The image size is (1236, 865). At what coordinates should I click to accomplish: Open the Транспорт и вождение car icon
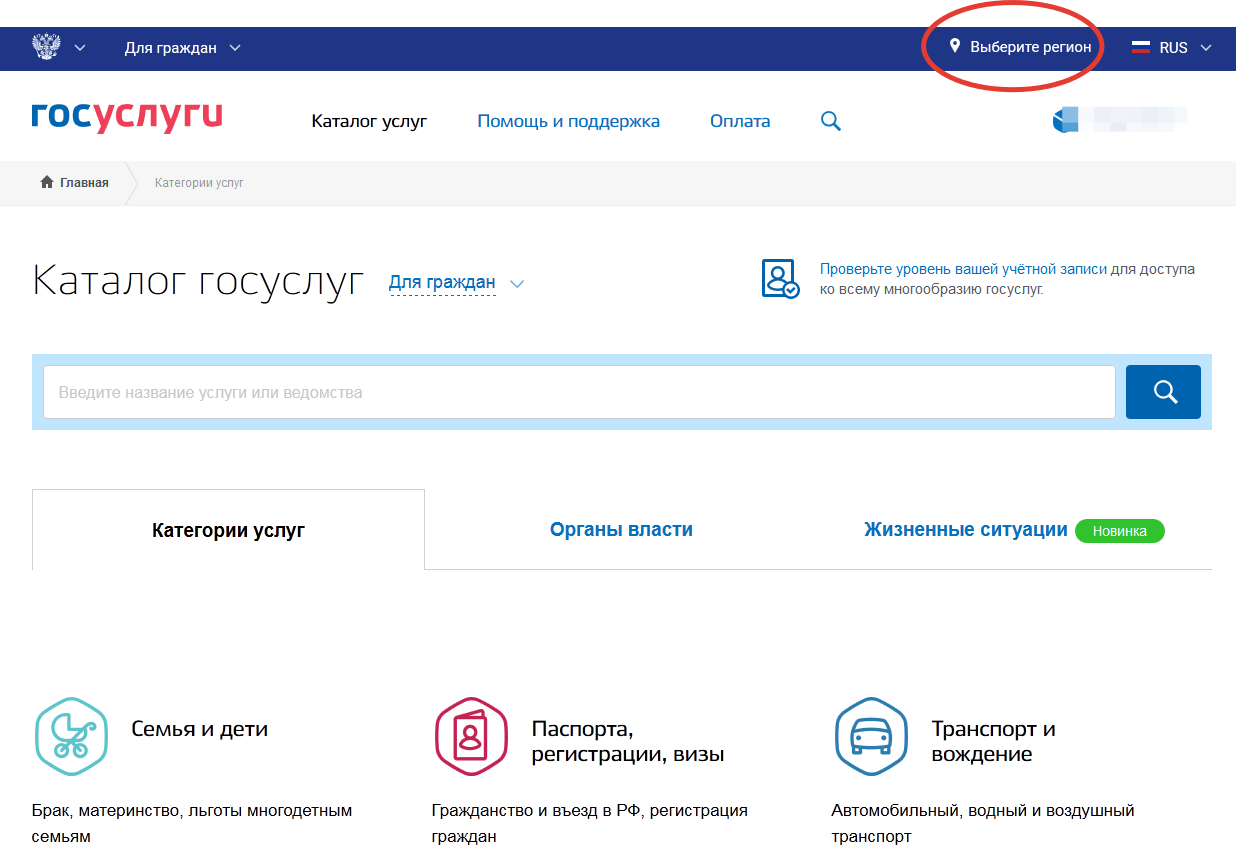(x=871, y=737)
